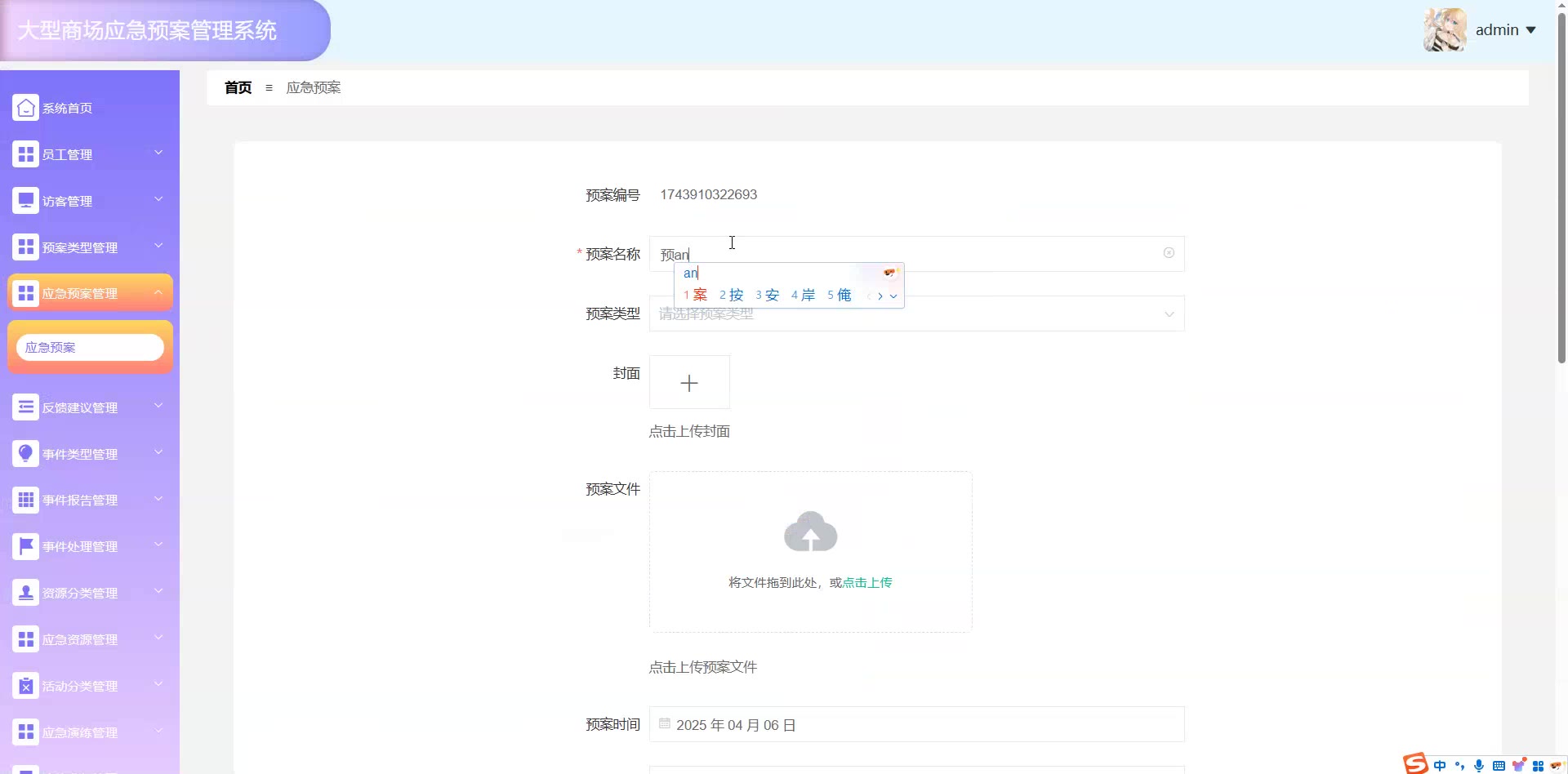
Task: Open the 访客管理 menu label
Action: coord(67,201)
